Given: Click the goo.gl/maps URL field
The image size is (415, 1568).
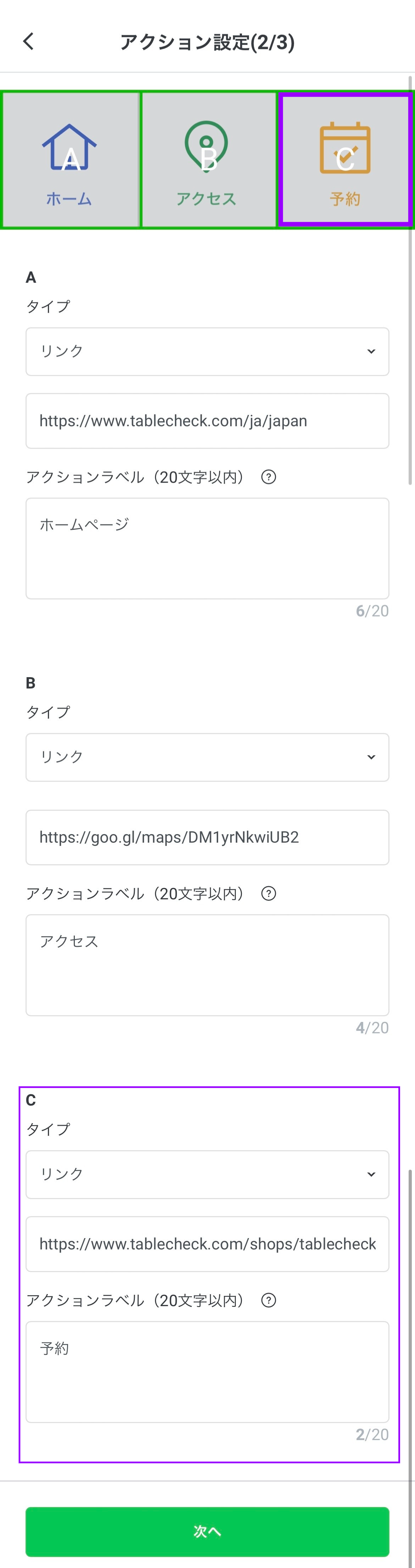Looking at the screenshot, I should [207, 837].
